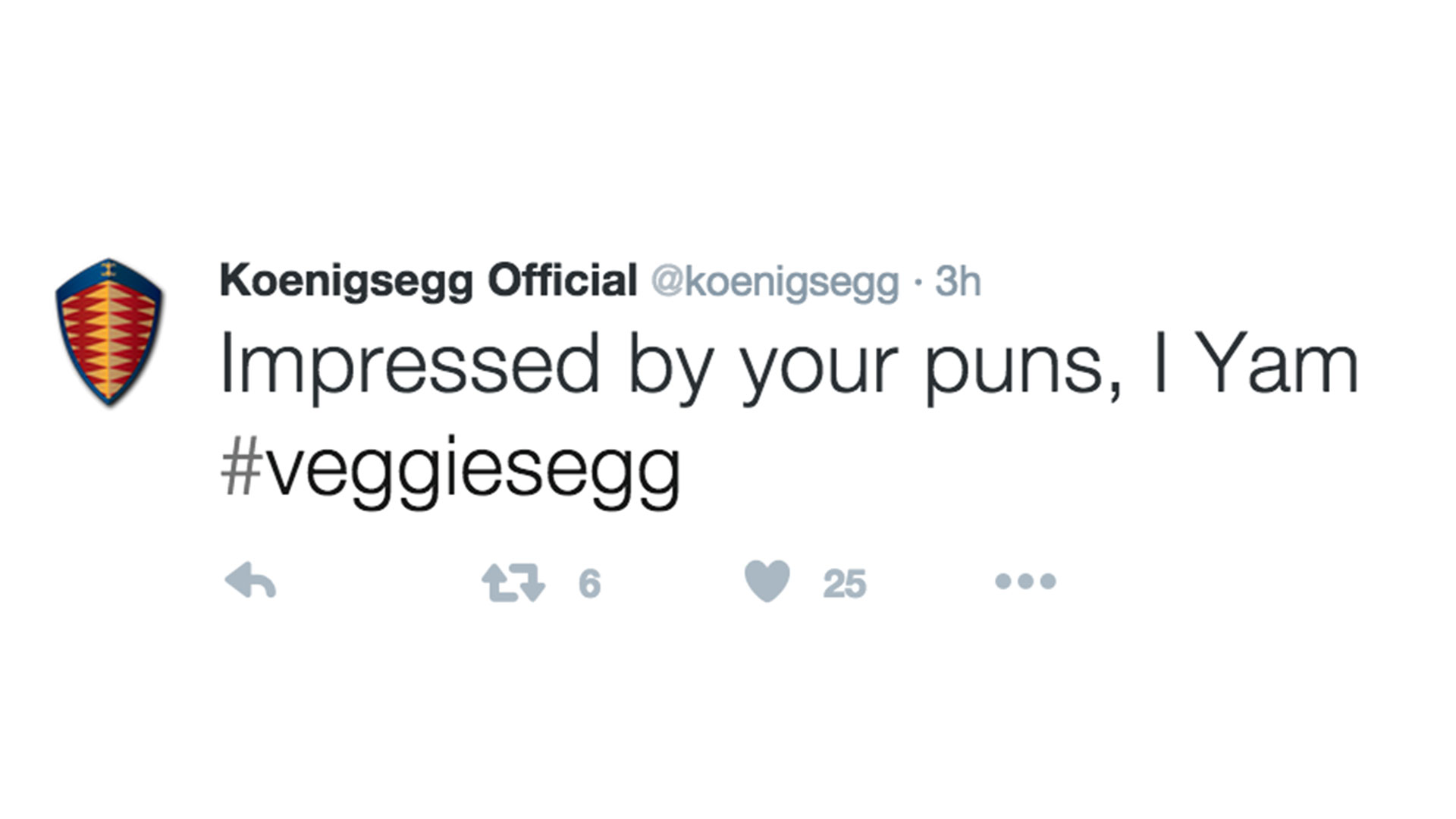The image size is (1456, 819).
Task: Click the dot separator before the 3h timestamp
Action: tap(918, 283)
